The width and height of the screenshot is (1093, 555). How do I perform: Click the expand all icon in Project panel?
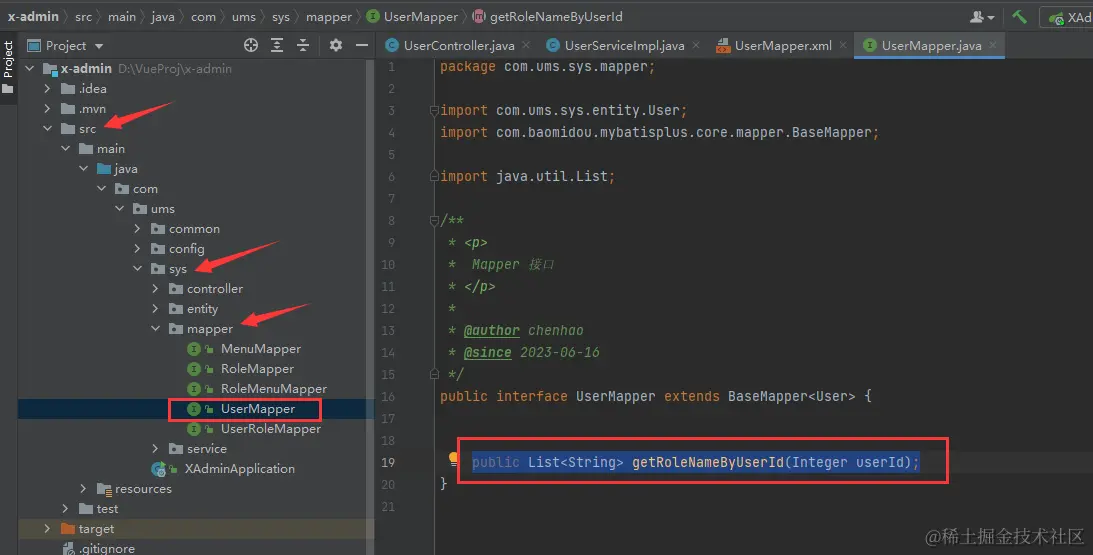click(277, 45)
